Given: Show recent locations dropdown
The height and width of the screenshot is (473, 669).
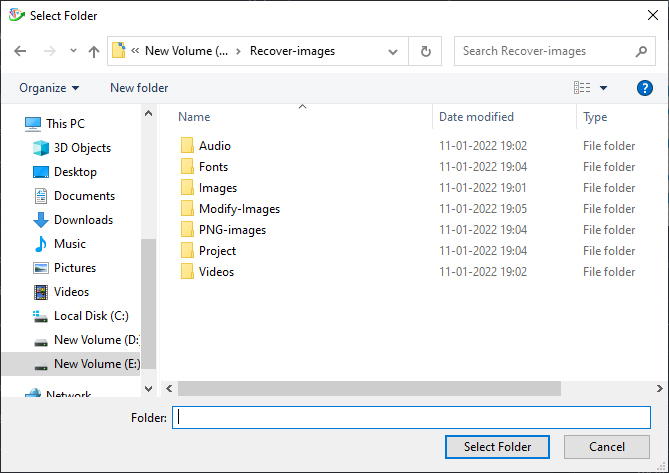Looking at the screenshot, I should pos(73,51).
